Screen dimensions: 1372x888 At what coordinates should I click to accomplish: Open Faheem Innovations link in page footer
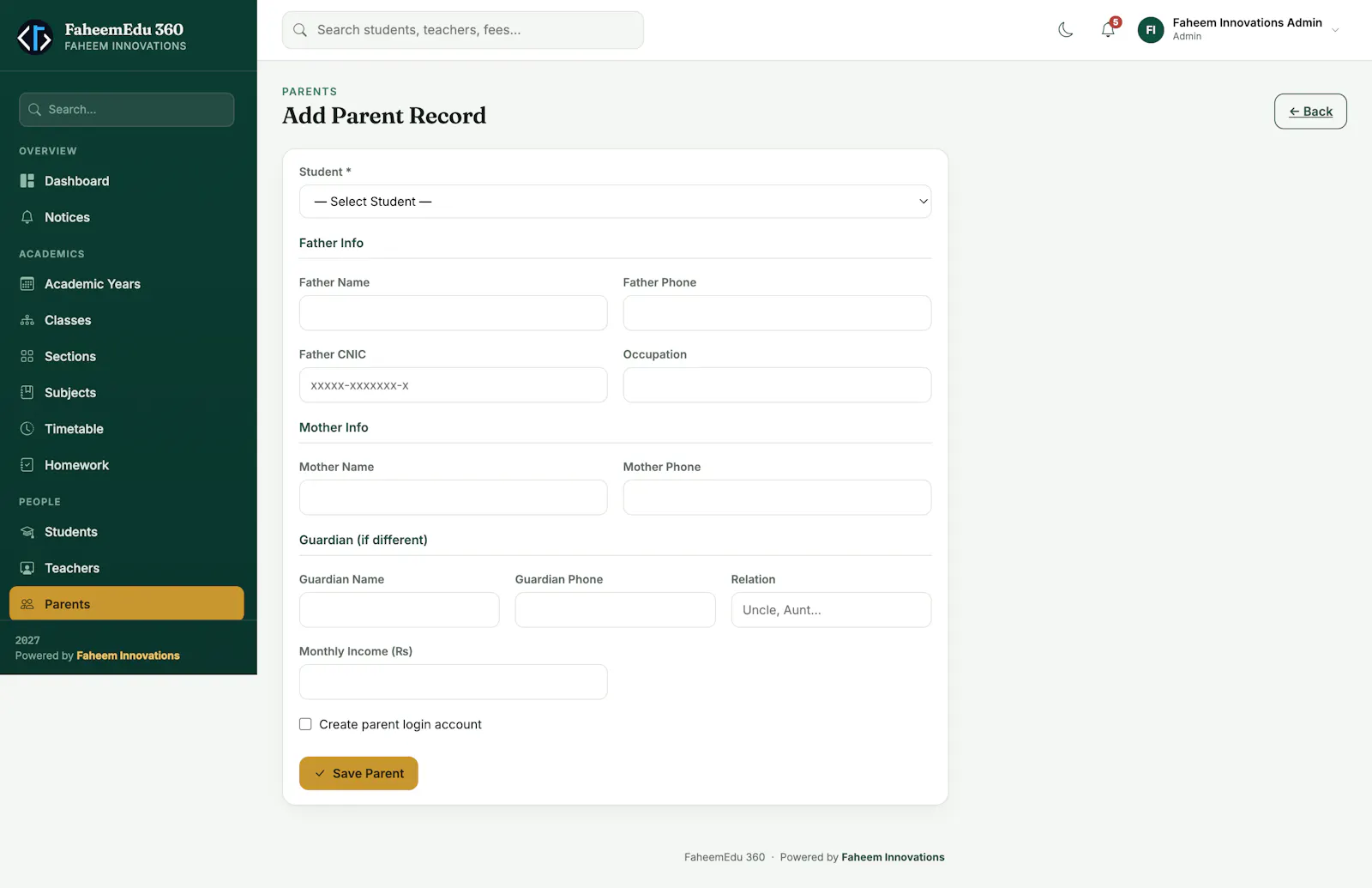[893, 857]
